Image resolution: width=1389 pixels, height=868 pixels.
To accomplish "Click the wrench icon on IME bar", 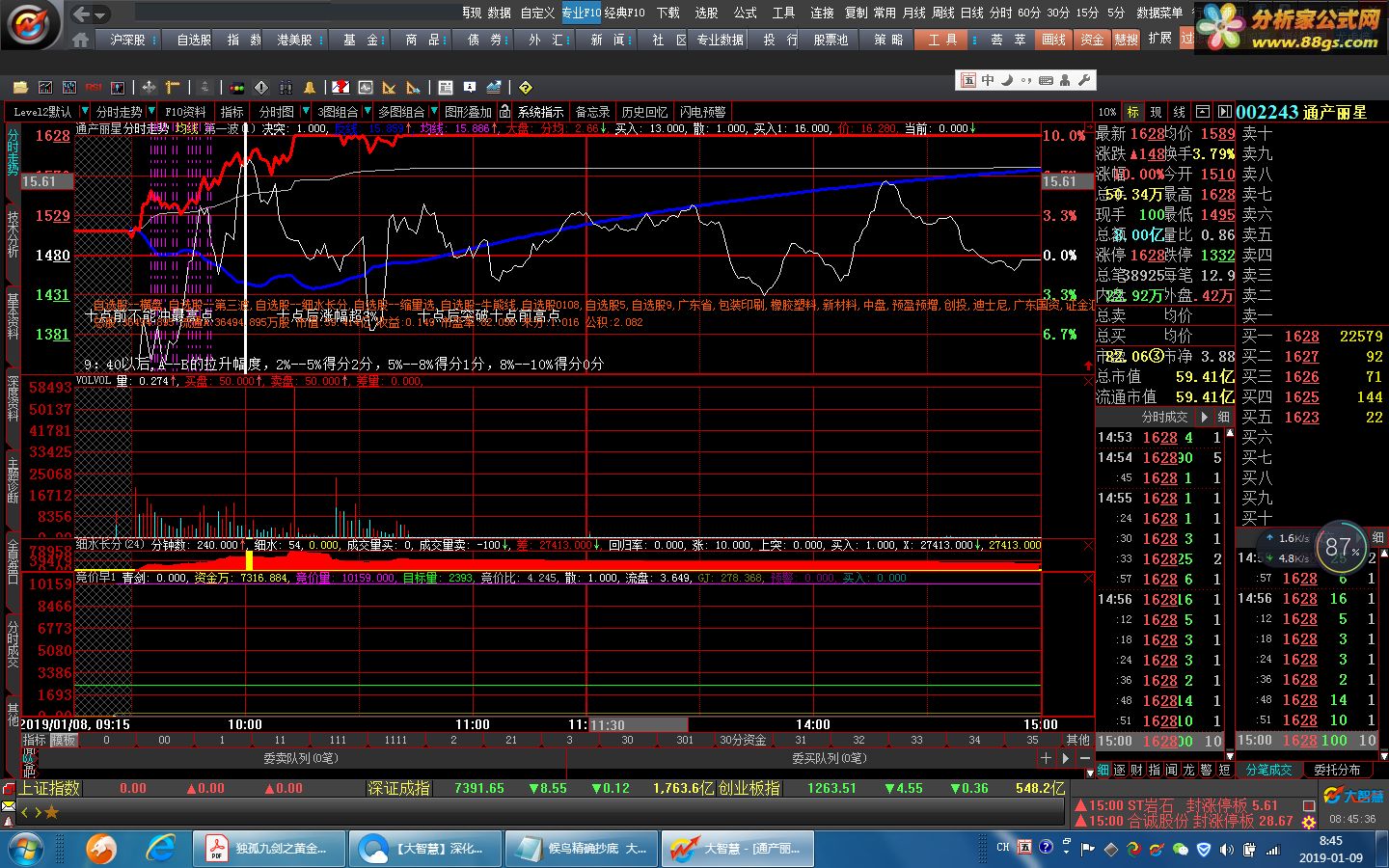I will coord(1084,80).
